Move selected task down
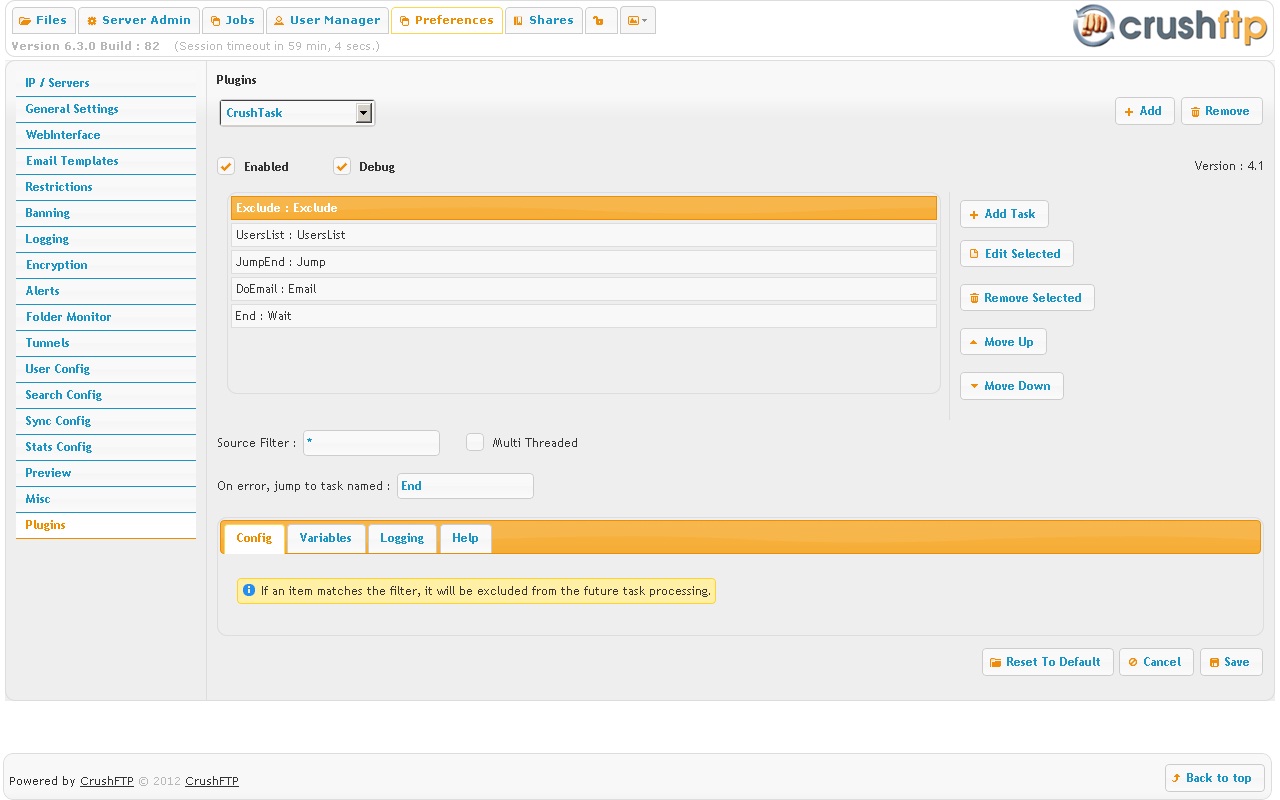This screenshot has width=1280, height=800. 1011,386
